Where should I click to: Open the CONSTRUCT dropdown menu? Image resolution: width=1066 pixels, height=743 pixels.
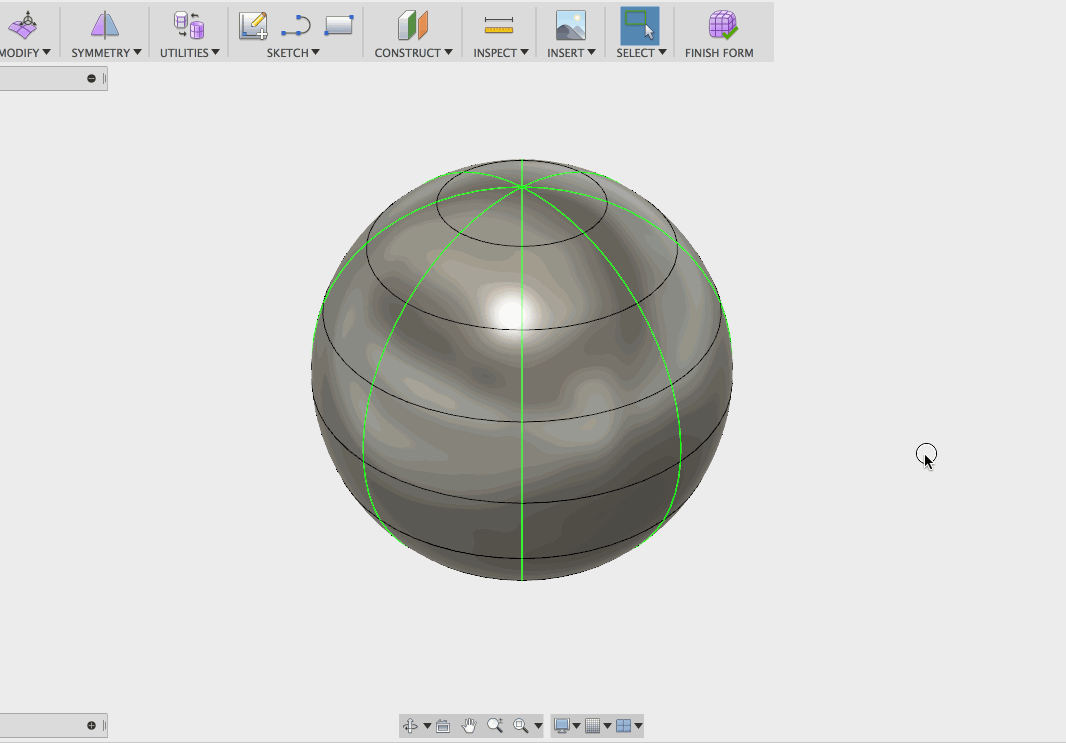(x=413, y=53)
